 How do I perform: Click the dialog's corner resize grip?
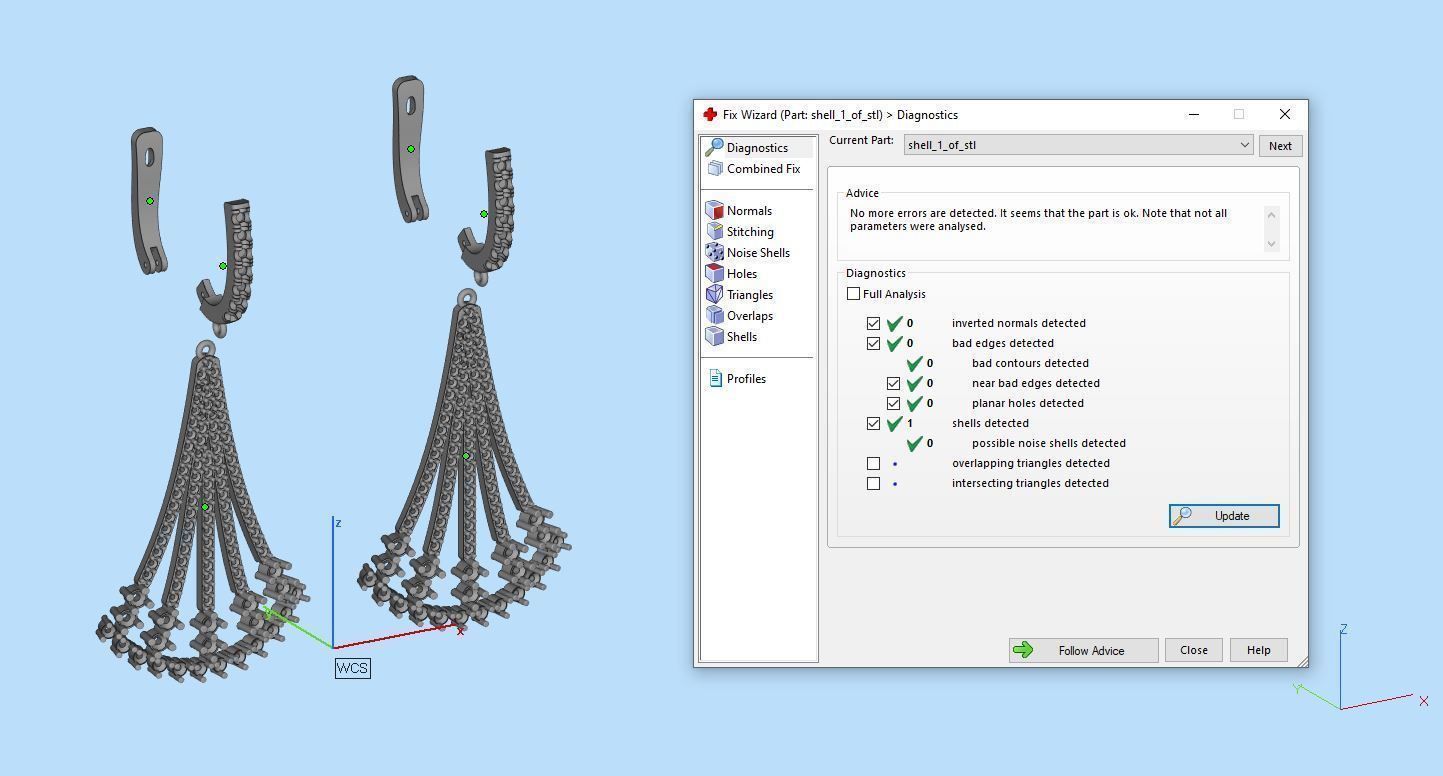1301,661
